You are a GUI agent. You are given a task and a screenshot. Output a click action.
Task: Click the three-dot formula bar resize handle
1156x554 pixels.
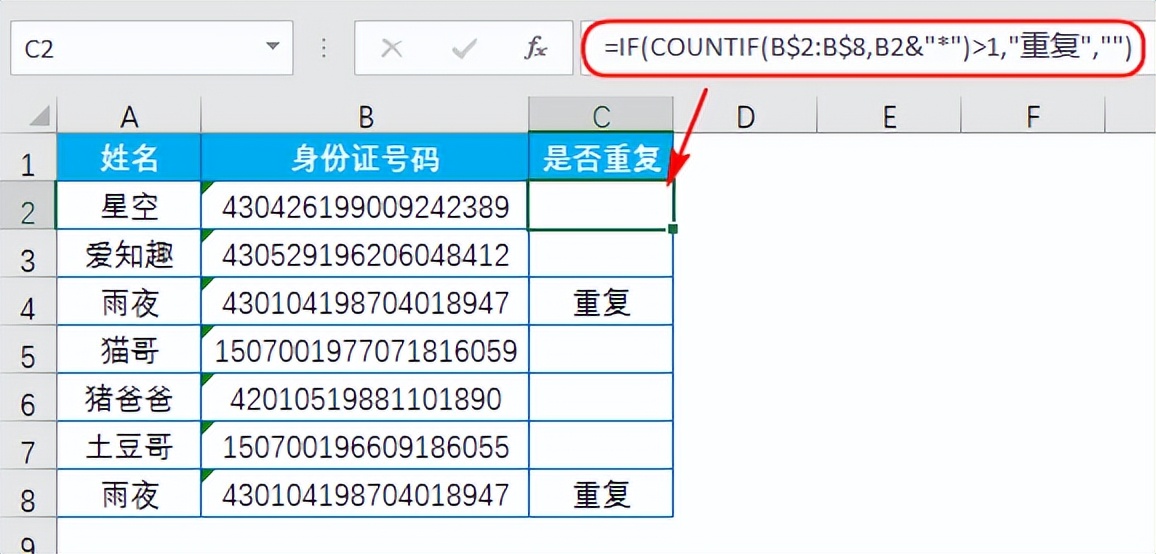tap(324, 48)
